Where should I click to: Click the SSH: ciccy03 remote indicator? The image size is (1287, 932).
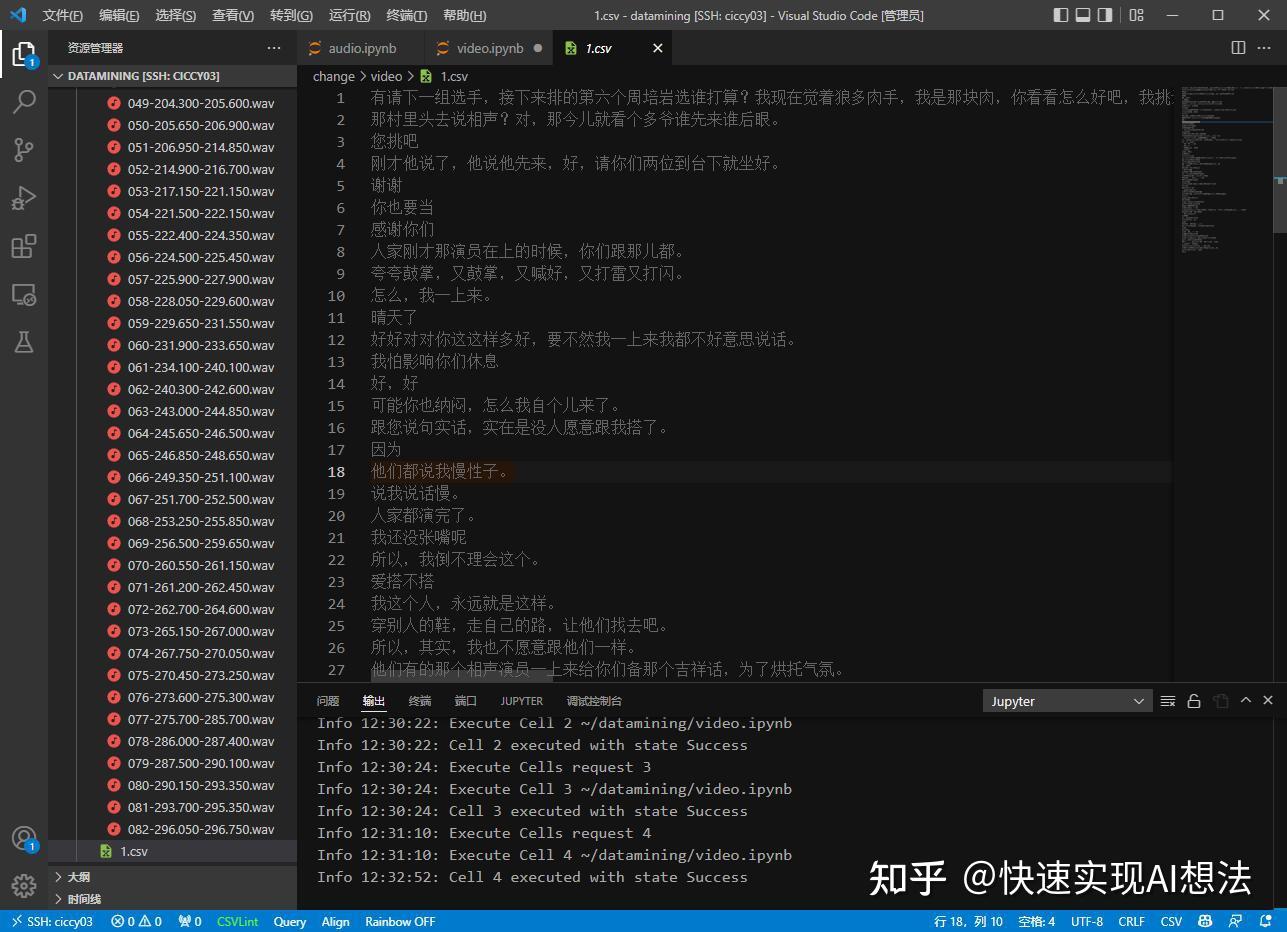point(52,921)
